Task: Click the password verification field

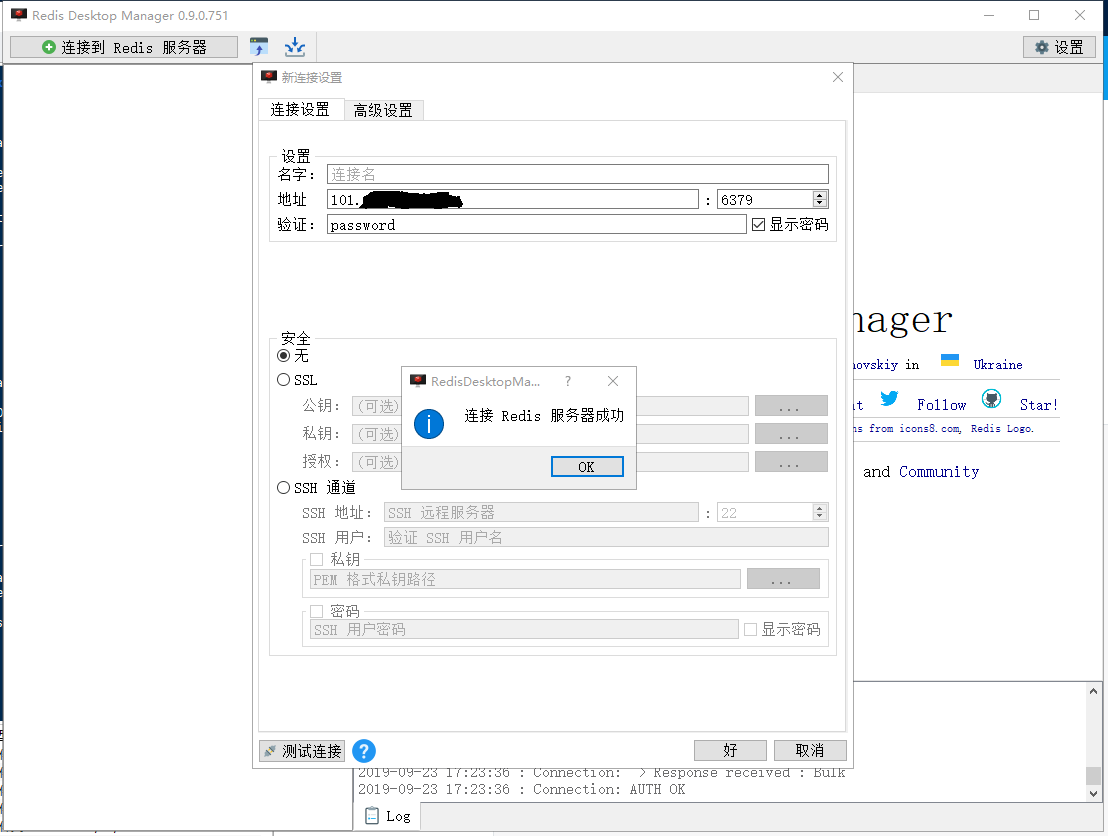Action: click(536, 225)
